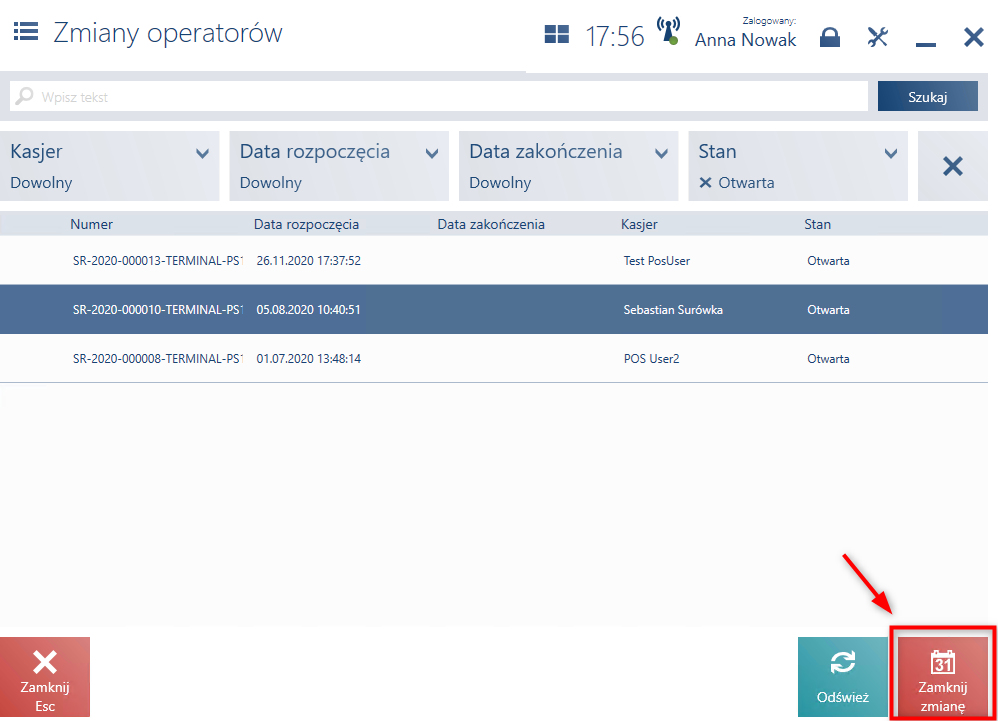Click Otwarta status of POS User2 row

pos(828,359)
